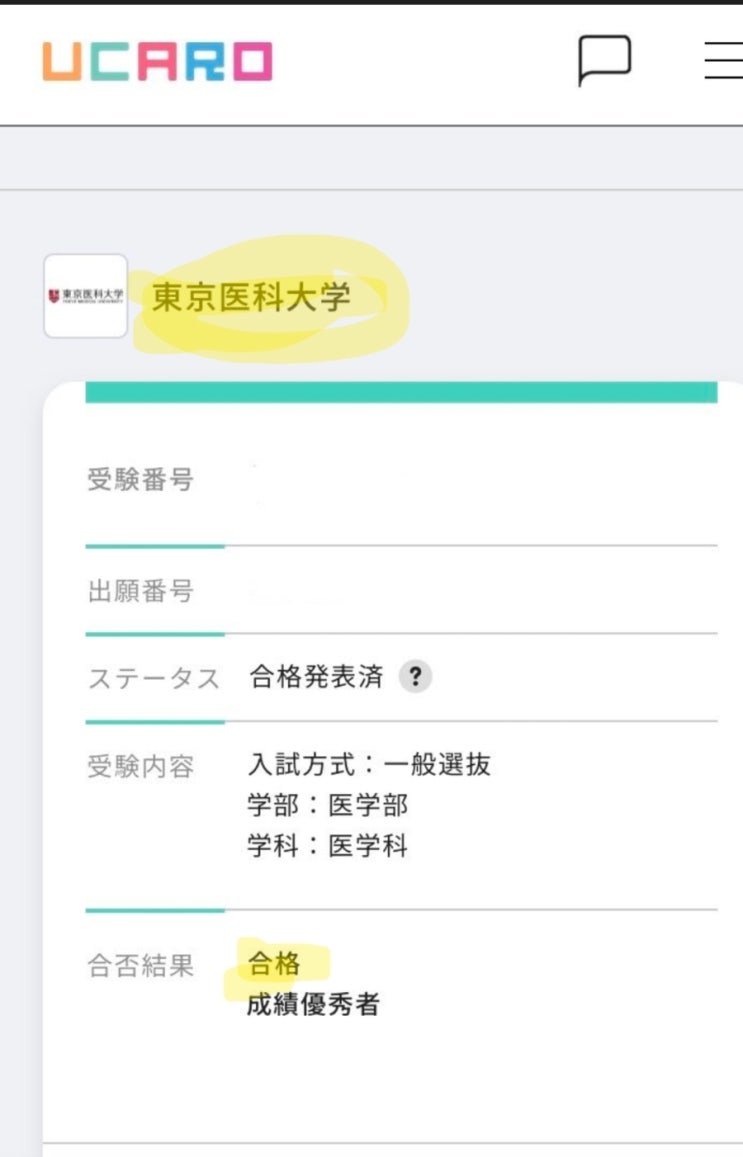Click the 出願番号 label
The image size is (743, 1157).
[x=140, y=591]
